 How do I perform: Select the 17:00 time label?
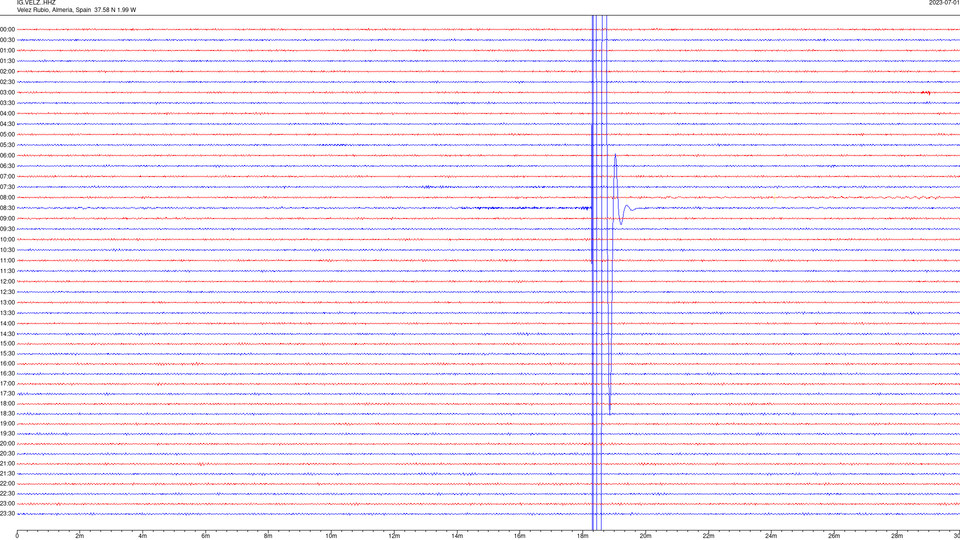(7, 383)
